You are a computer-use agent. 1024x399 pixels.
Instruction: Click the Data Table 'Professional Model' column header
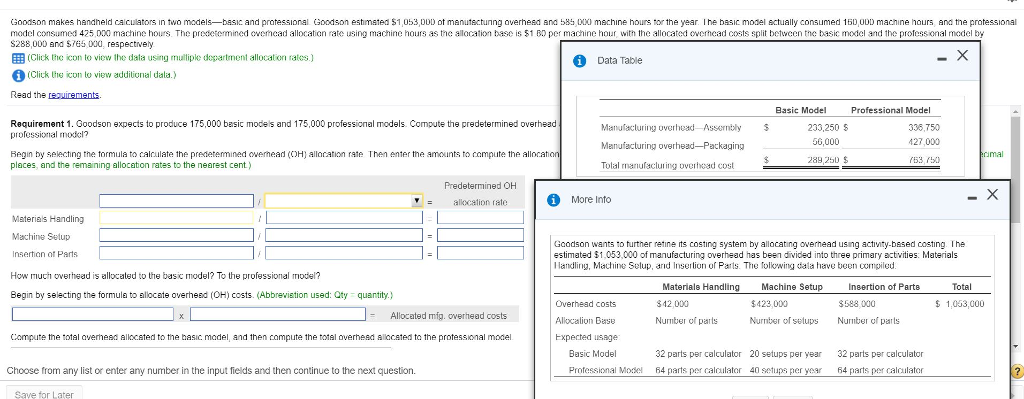coord(891,110)
